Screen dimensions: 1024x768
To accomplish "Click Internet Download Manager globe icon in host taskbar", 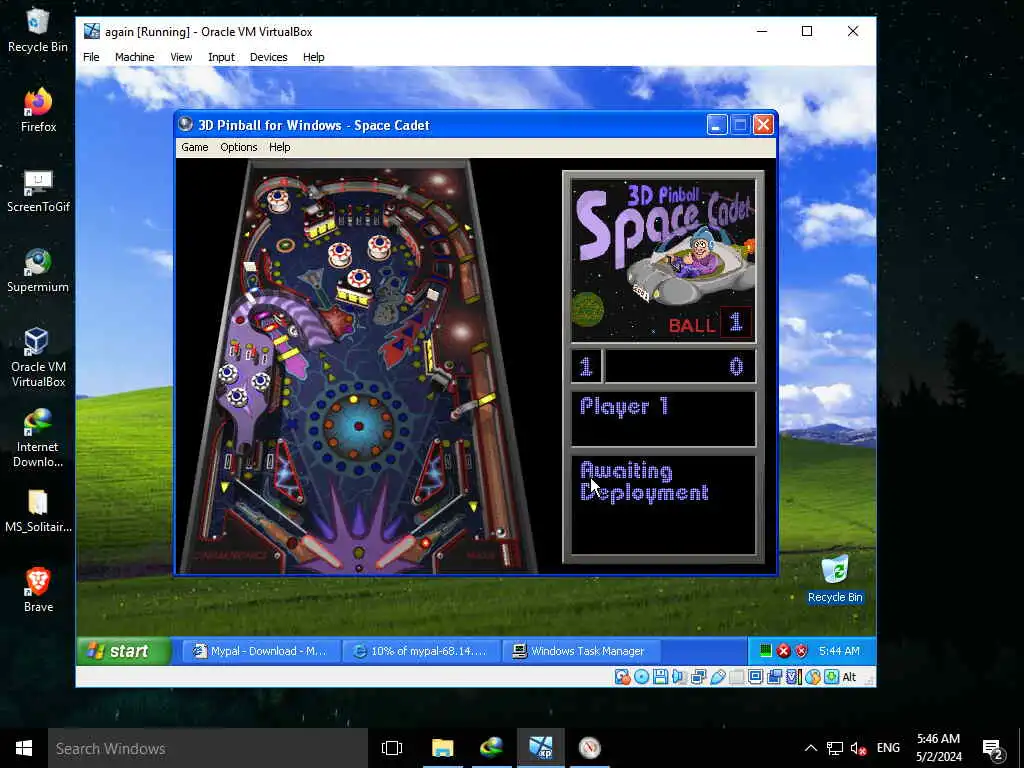I will (491, 748).
